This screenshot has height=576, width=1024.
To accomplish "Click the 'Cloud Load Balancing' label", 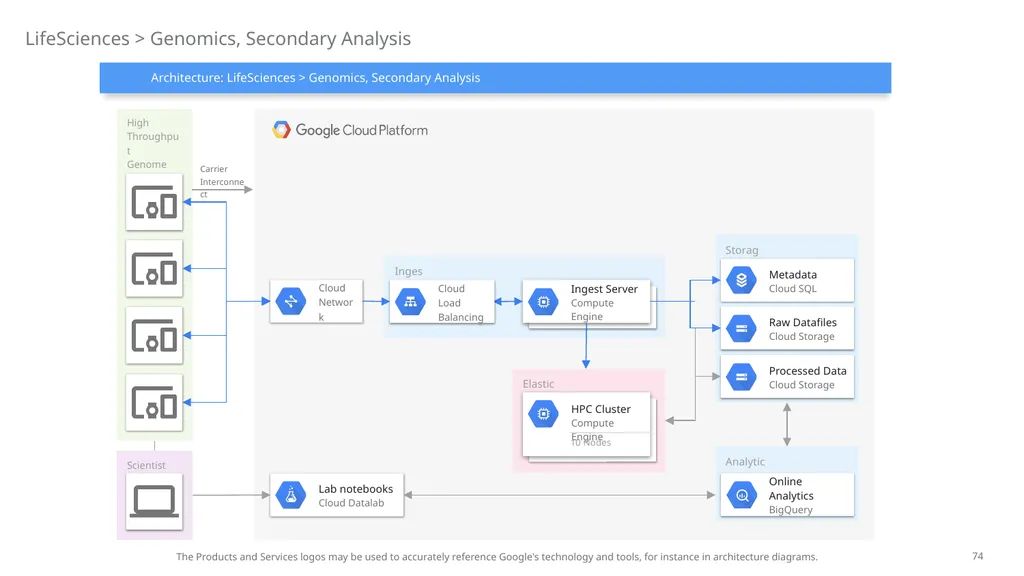I will [x=460, y=302].
